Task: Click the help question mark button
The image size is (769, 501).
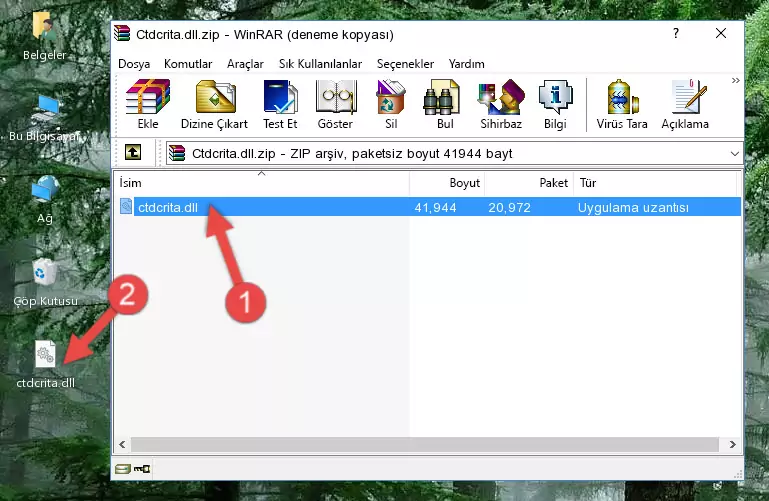Action: pyautogui.click(x=676, y=33)
